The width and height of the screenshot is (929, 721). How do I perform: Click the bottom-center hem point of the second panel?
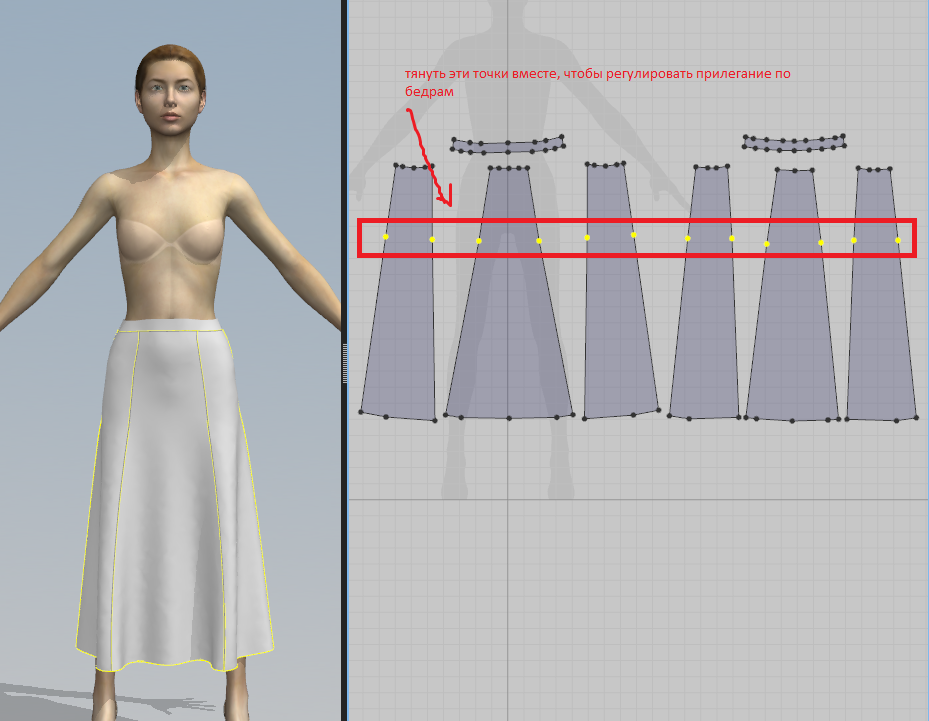509,418
